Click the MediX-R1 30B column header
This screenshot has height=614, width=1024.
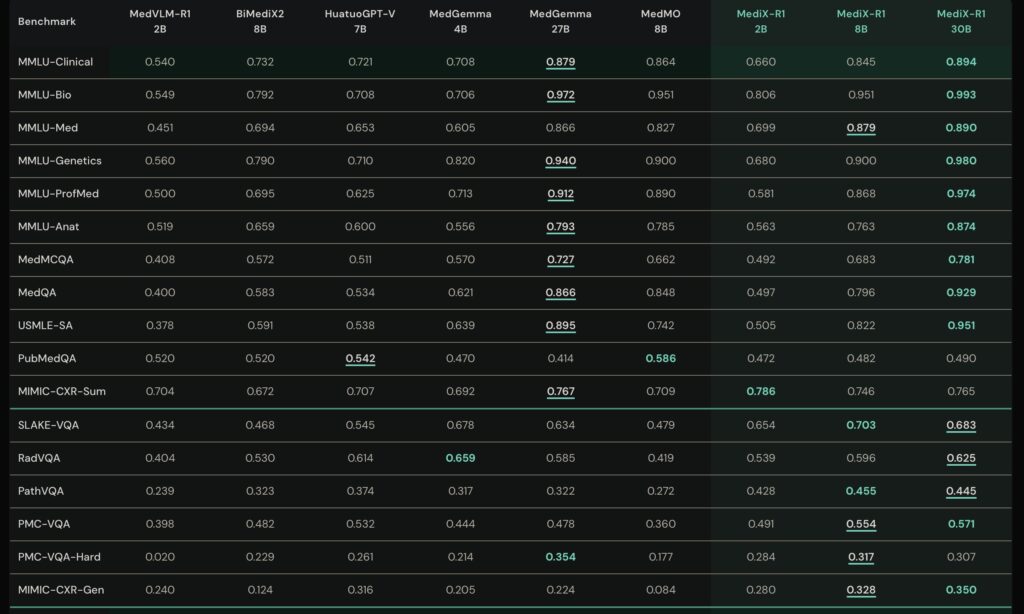click(x=960, y=21)
